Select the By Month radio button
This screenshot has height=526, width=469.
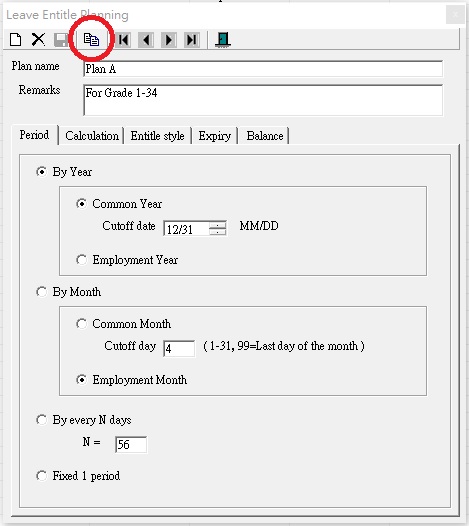[42, 292]
